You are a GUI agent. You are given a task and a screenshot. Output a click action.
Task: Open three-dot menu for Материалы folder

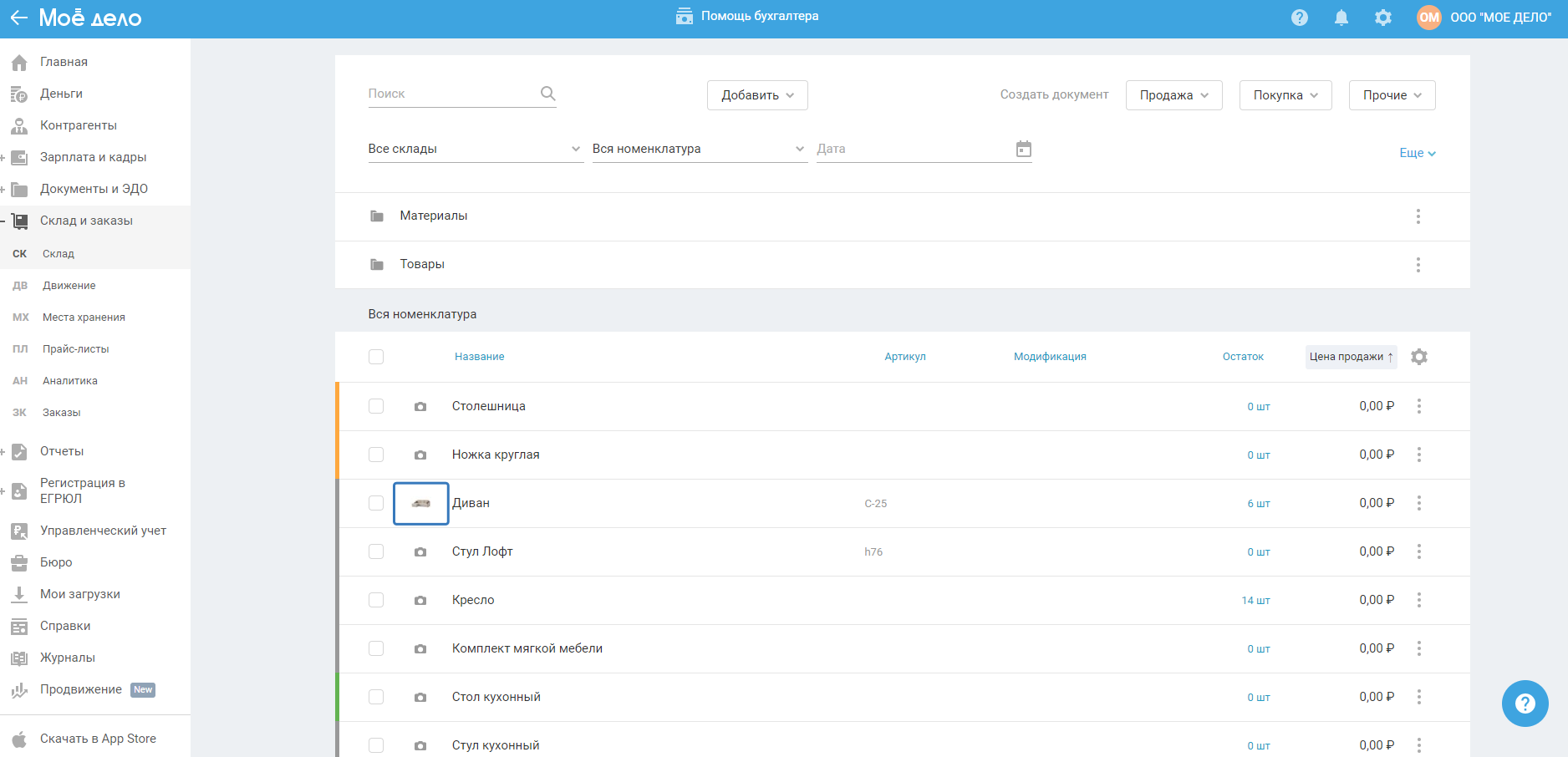(x=1418, y=216)
